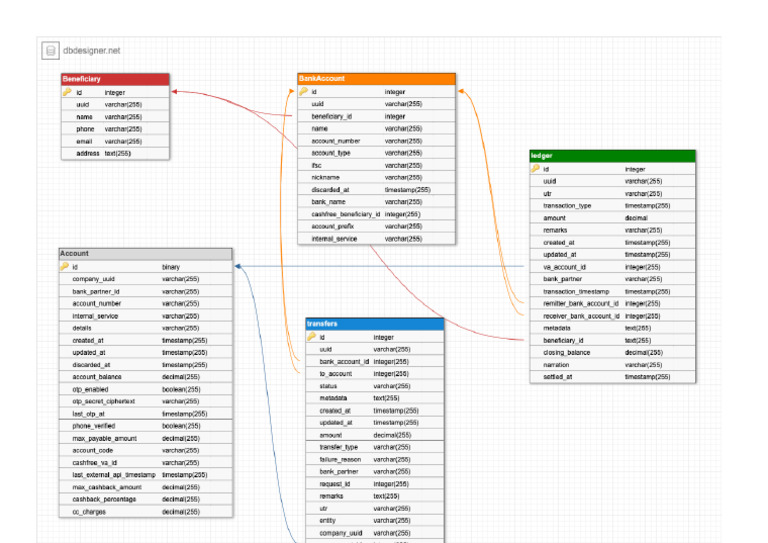Select the otp_secret_ciphertext row in the Account table

[145, 401]
